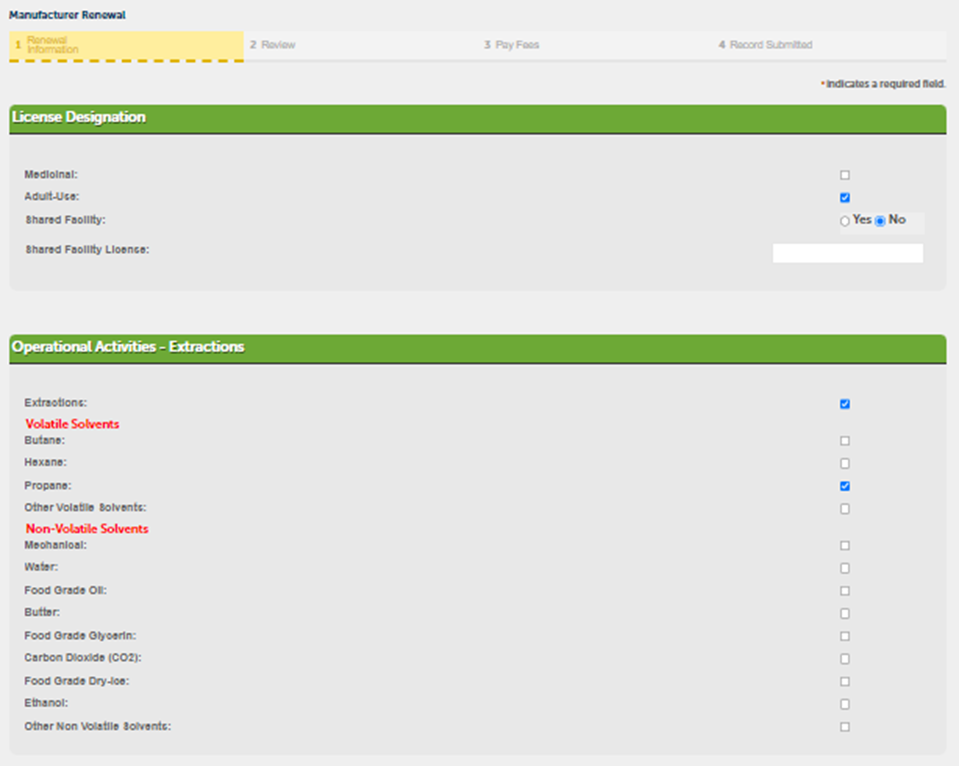The width and height of the screenshot is (959, 766).
Task: Click the Record Submitted step
Action: 770,45
